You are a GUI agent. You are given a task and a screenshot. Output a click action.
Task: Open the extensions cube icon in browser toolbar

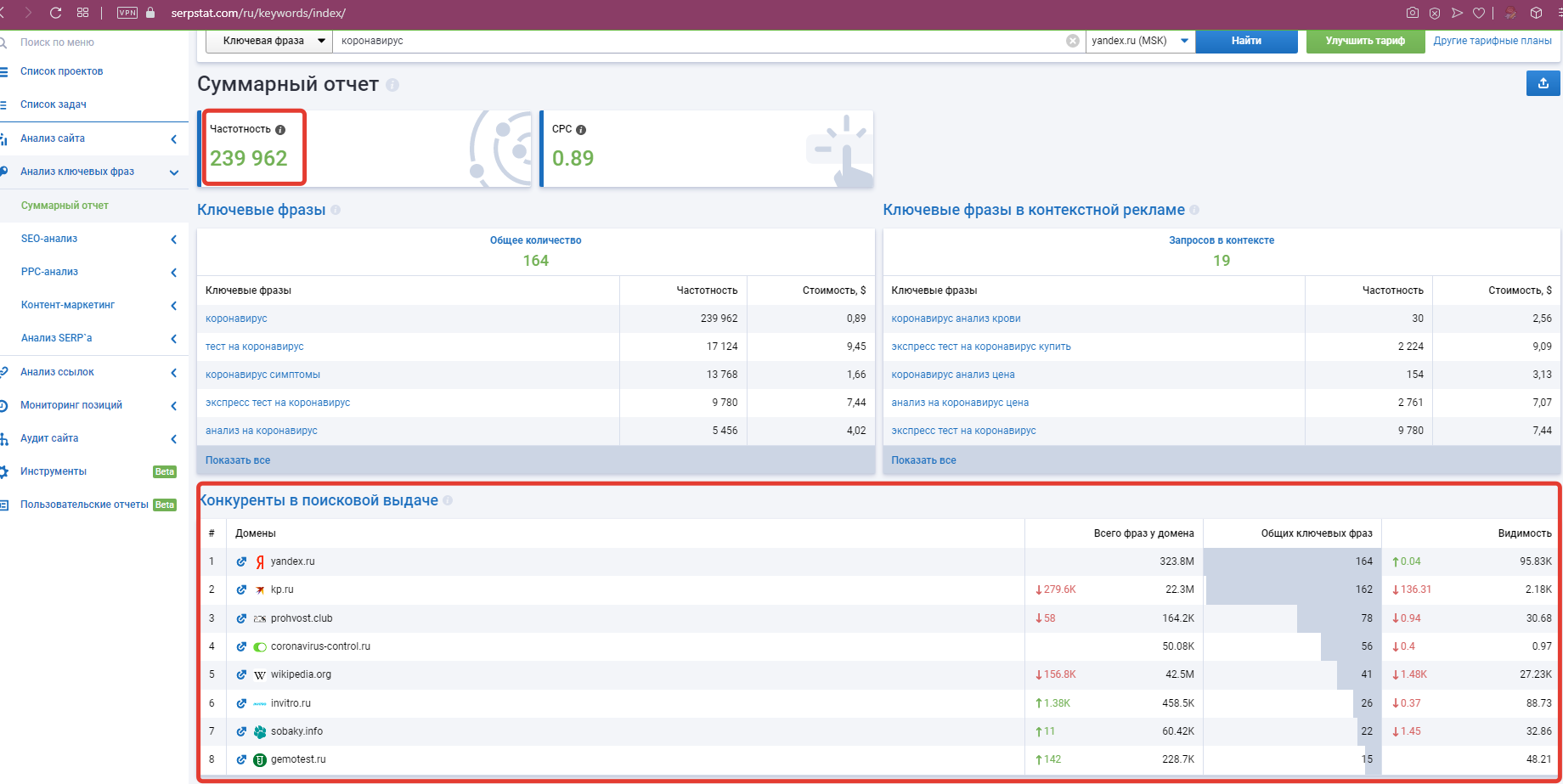pos(1536,13)
